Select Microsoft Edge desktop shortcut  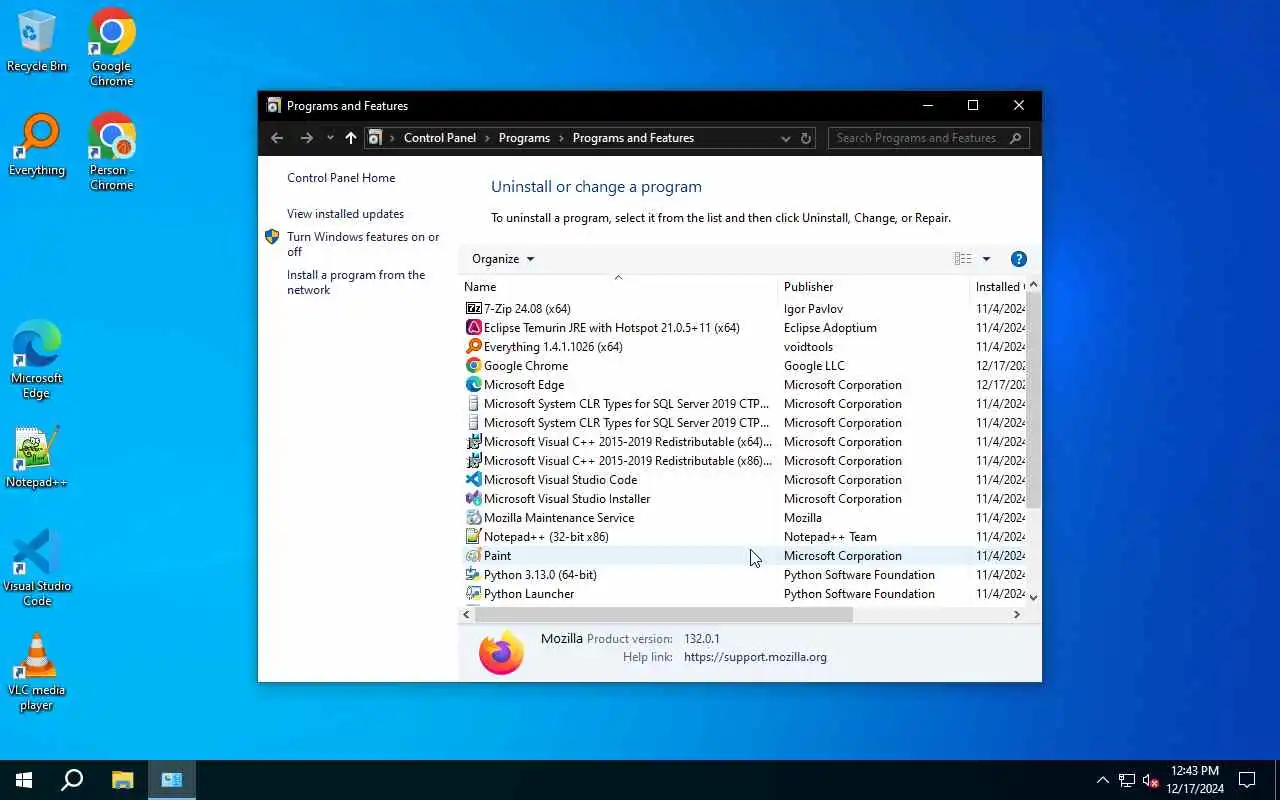(x=37, y=360)
